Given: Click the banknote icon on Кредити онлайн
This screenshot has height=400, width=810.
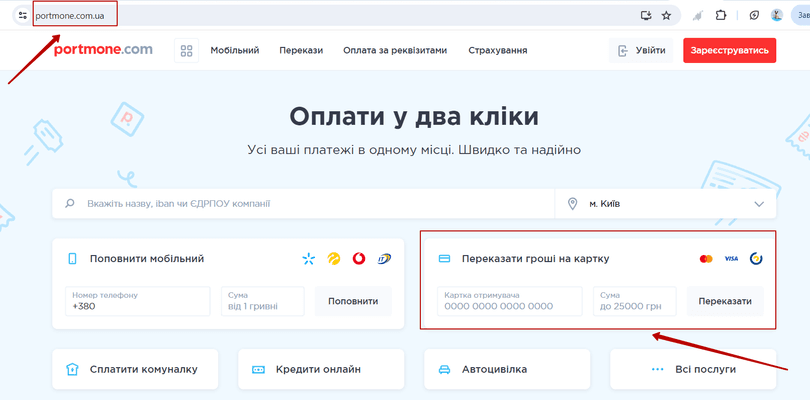Looking at the screenshot, I should point(258,370).
